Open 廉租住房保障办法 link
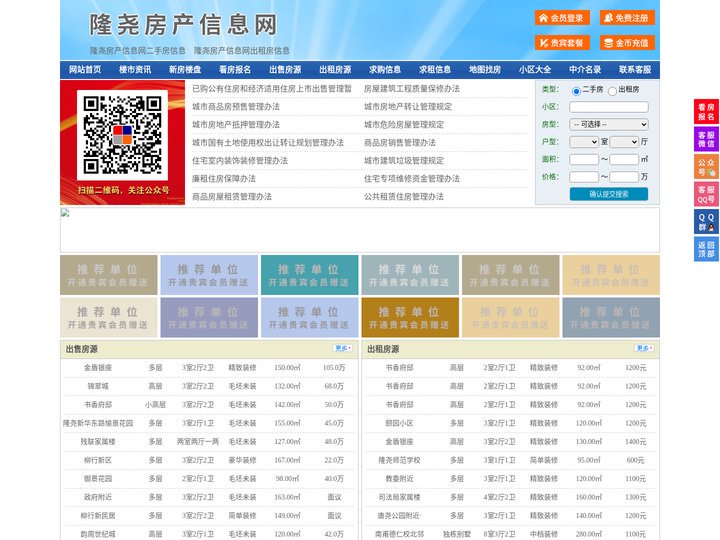Image resolution: width=720 pixels, height=540 pixels. pyautogui.click(x=224, y=179)
